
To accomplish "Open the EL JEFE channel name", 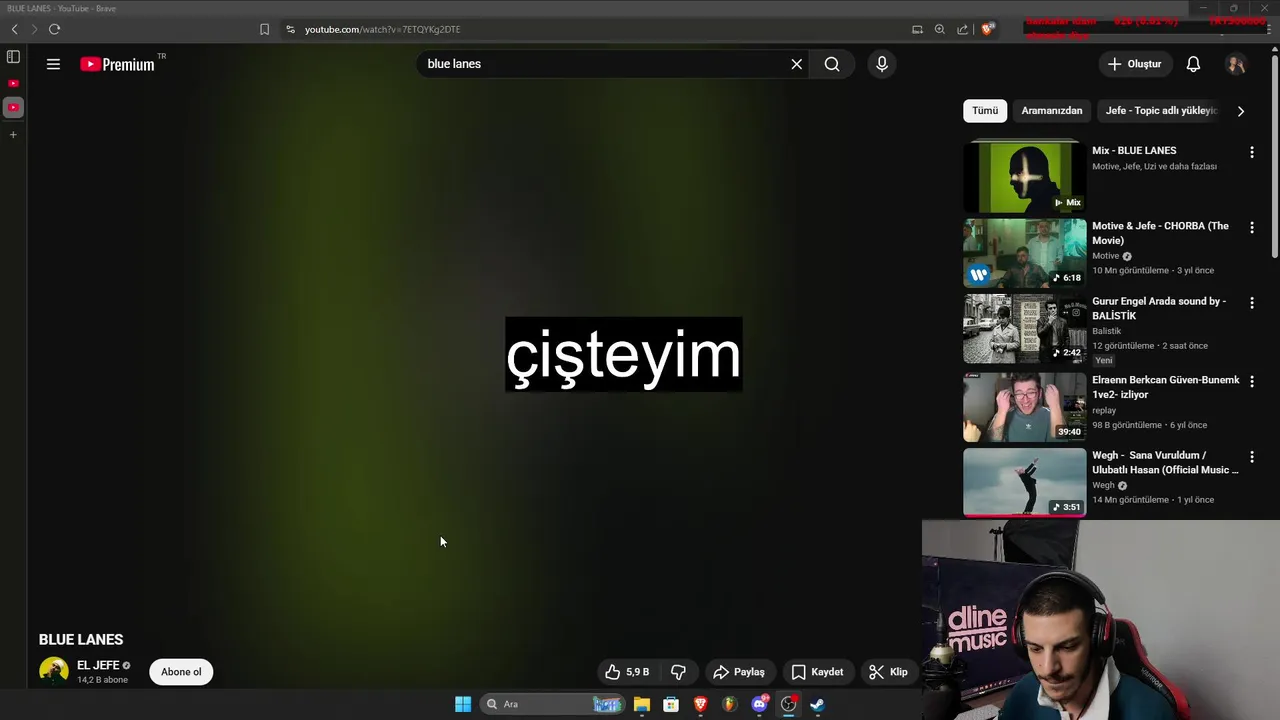I will tap(98, 665).
